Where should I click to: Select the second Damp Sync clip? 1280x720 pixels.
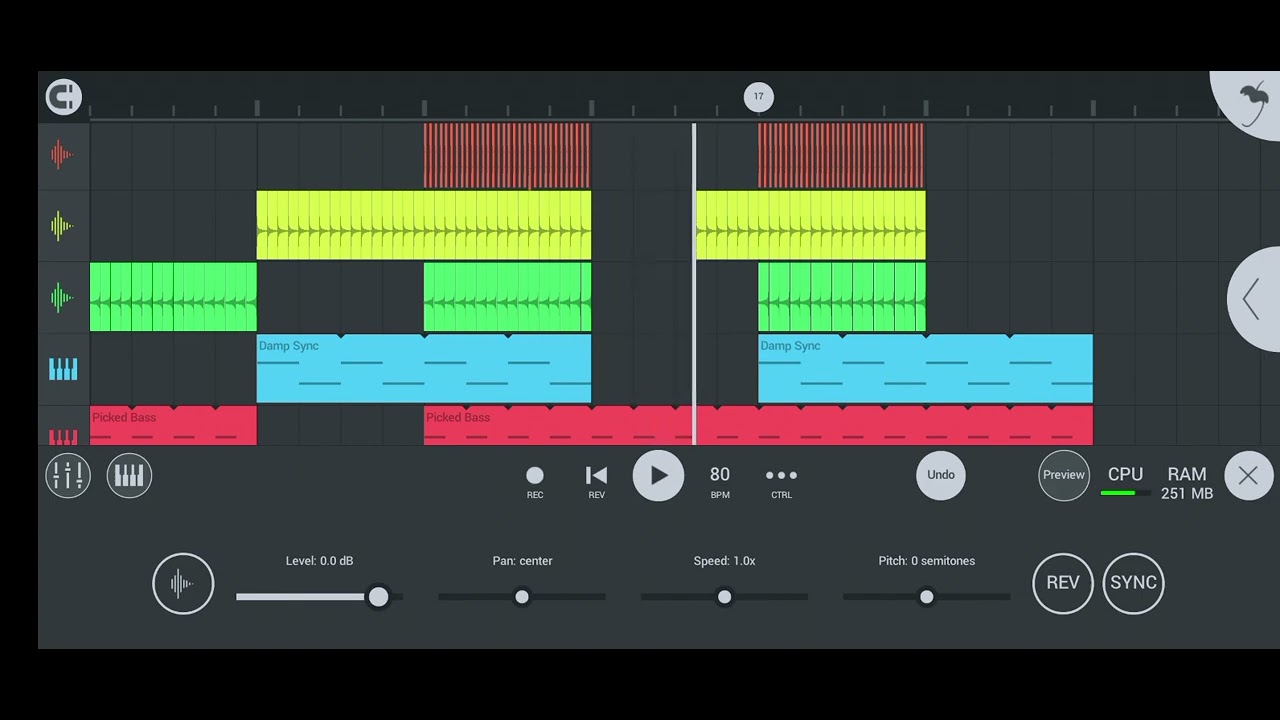coord(925,369)
